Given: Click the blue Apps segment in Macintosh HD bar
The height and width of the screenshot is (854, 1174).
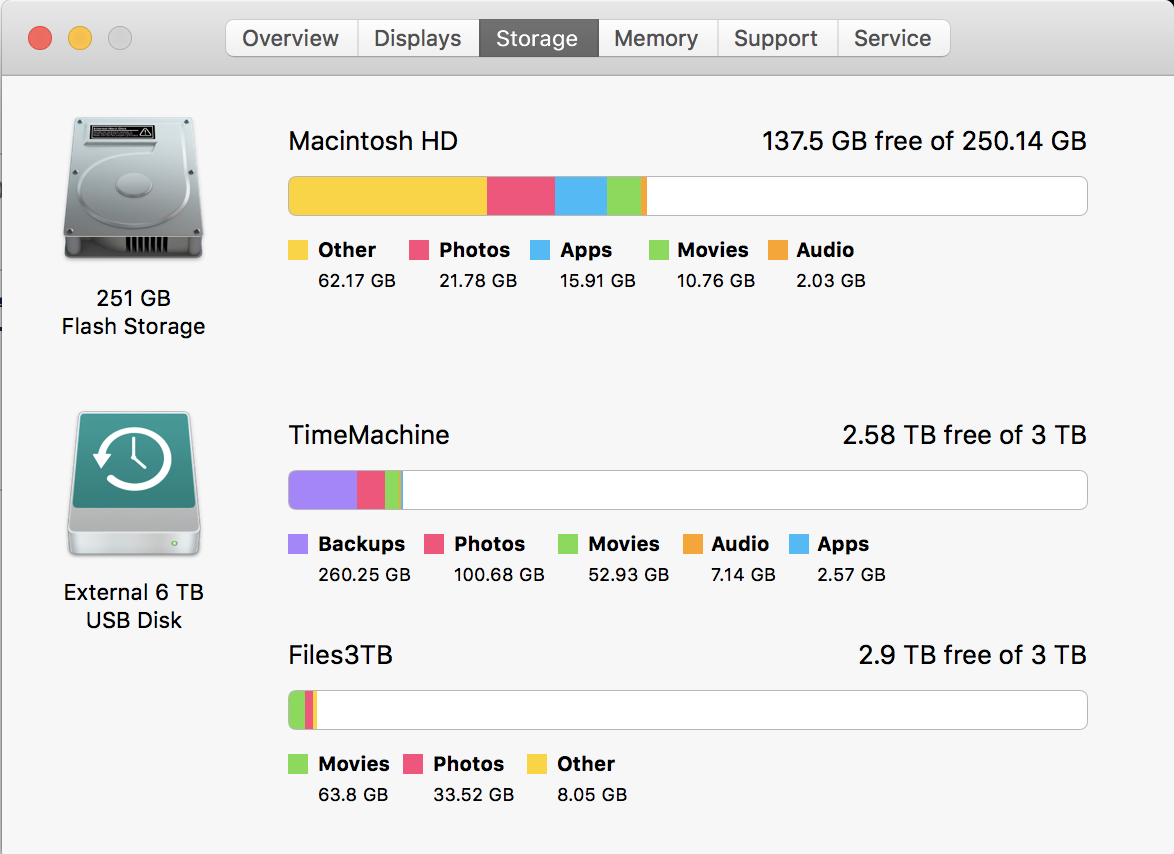Looking at the screenshot, I should pos(581,196).
